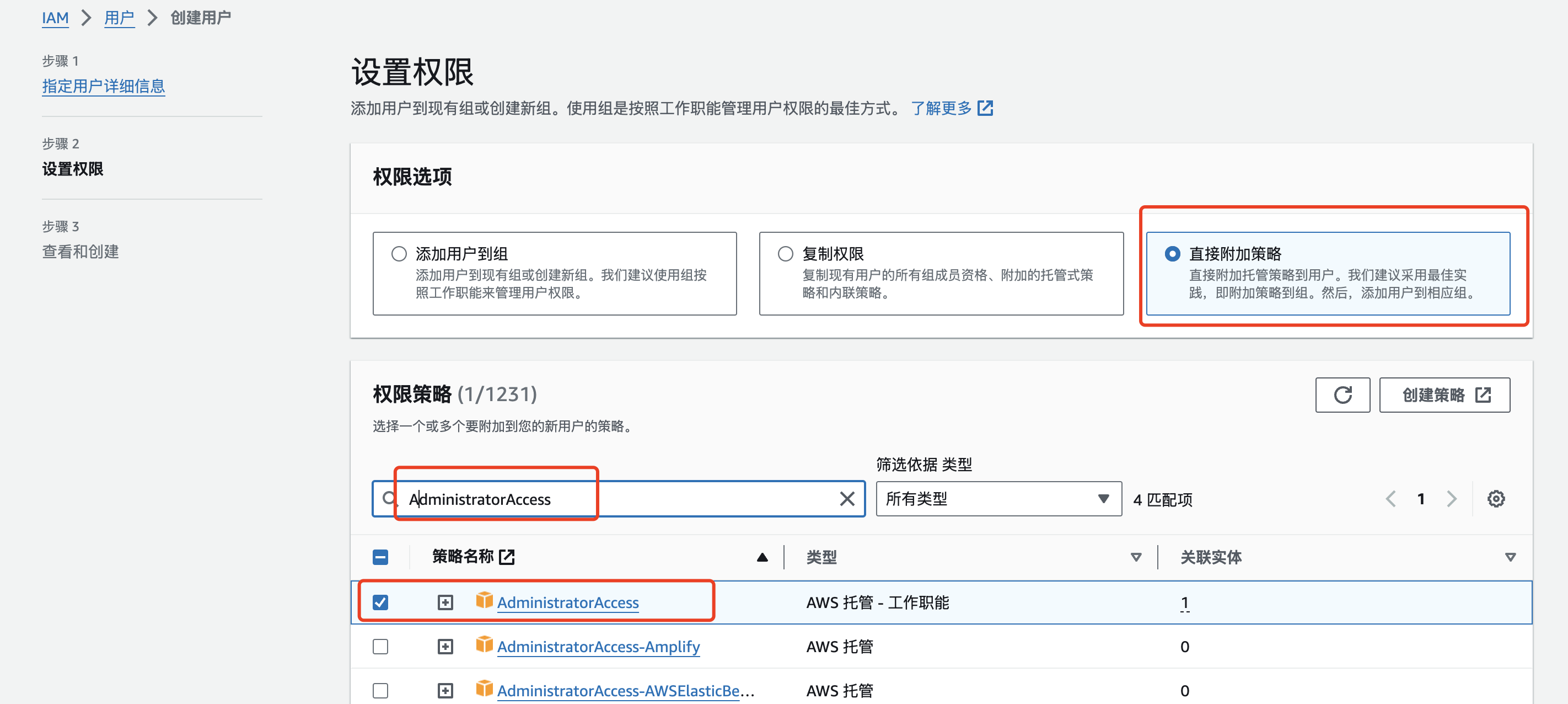Click the search magnifier icon
Image resolution: width=1568 pixels, height=704 pixels.
click(x=390, y=499)
